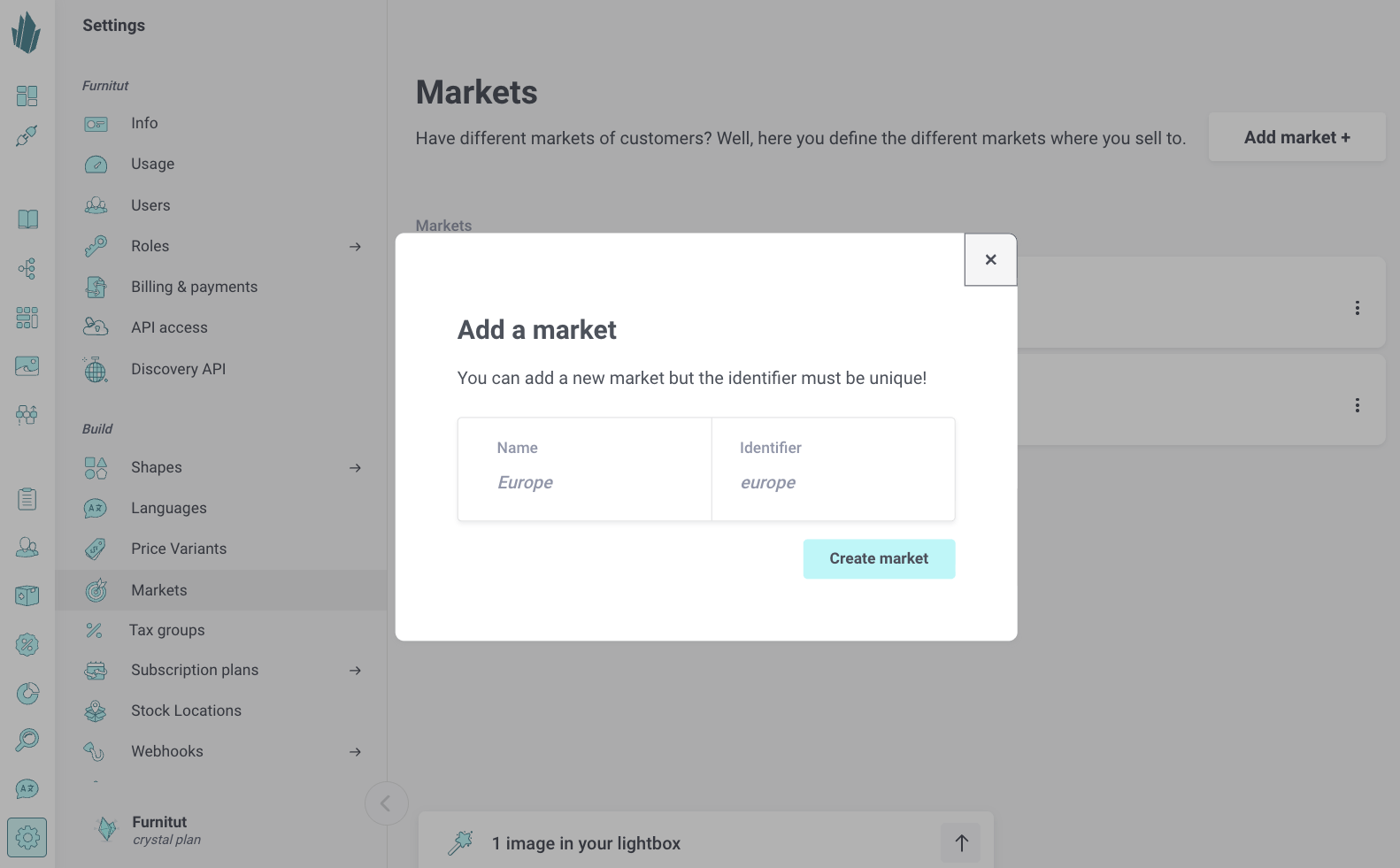
Task: Open the customers icon in left rail
Action: [27, 548]
